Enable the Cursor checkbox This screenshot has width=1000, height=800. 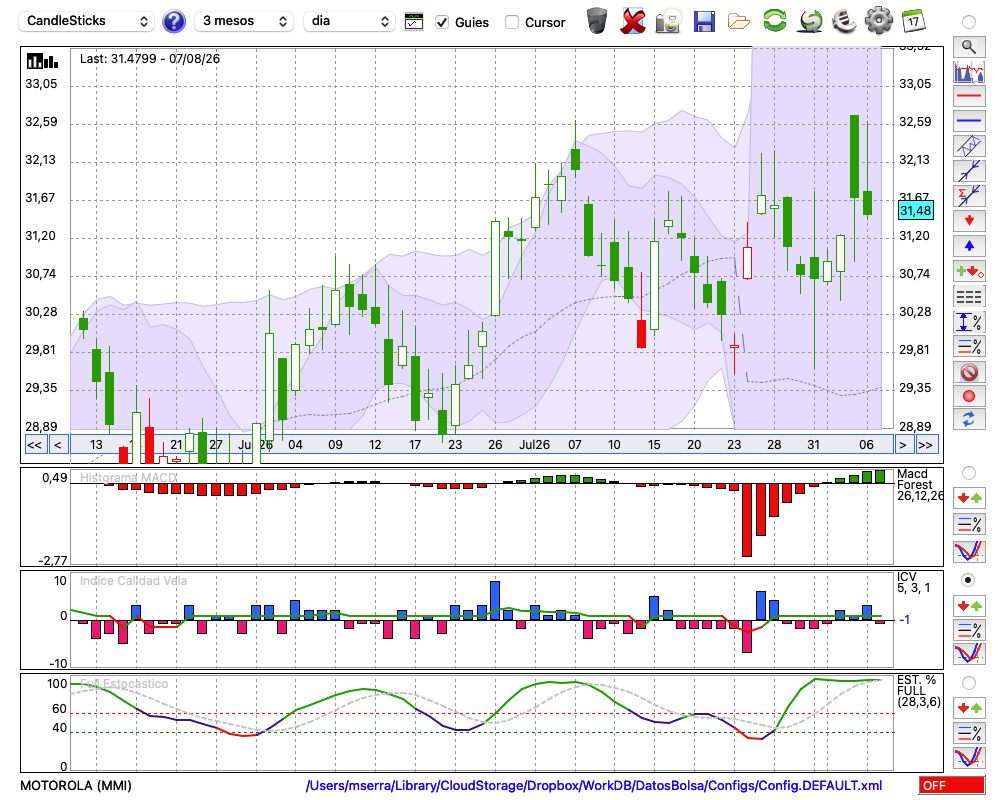(x=511, y=22)
